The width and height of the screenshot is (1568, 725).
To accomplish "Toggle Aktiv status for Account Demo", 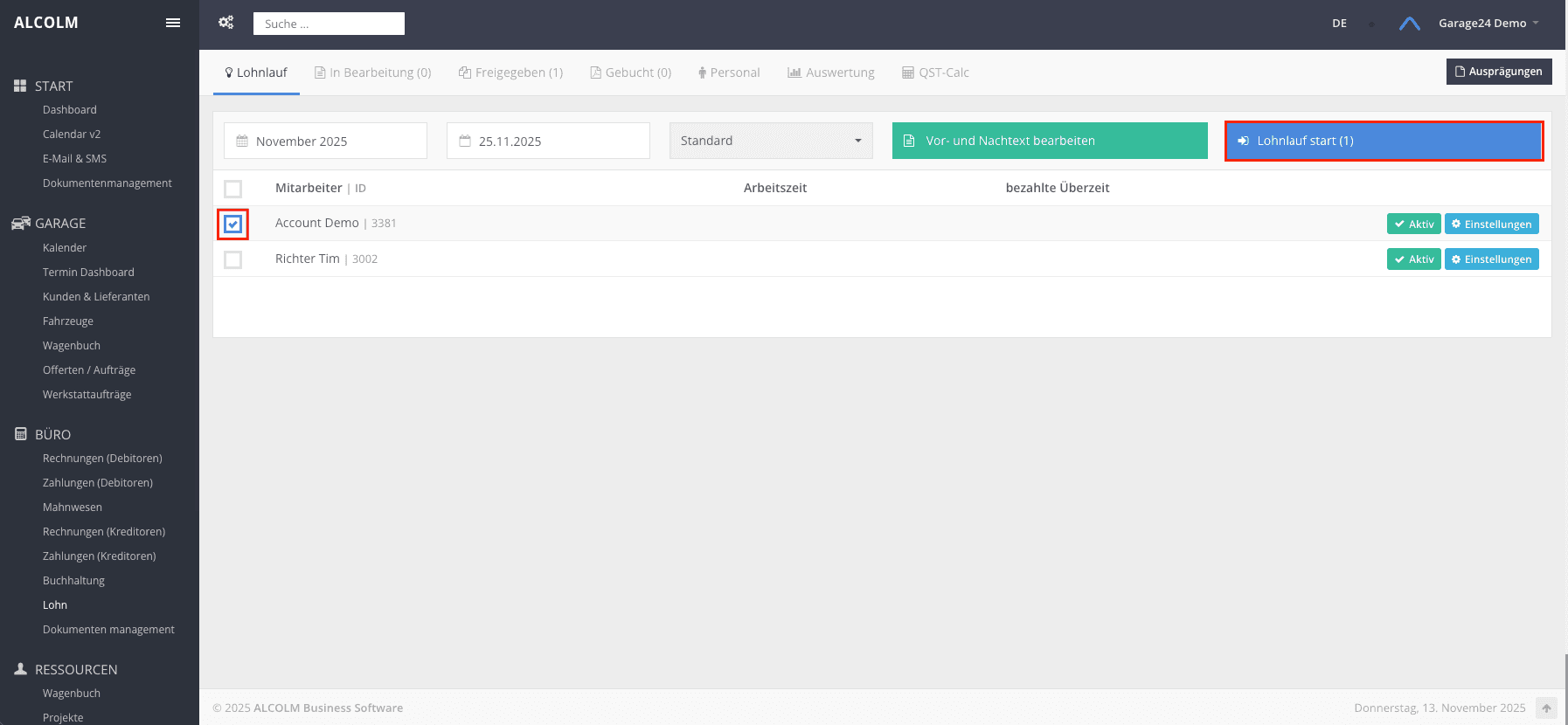I will coord(1413,224).
